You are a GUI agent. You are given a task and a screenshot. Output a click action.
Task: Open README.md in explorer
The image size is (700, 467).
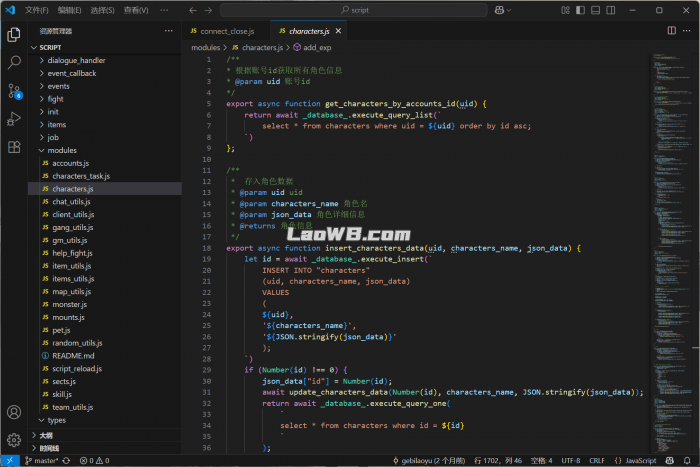tap(105, 356)
